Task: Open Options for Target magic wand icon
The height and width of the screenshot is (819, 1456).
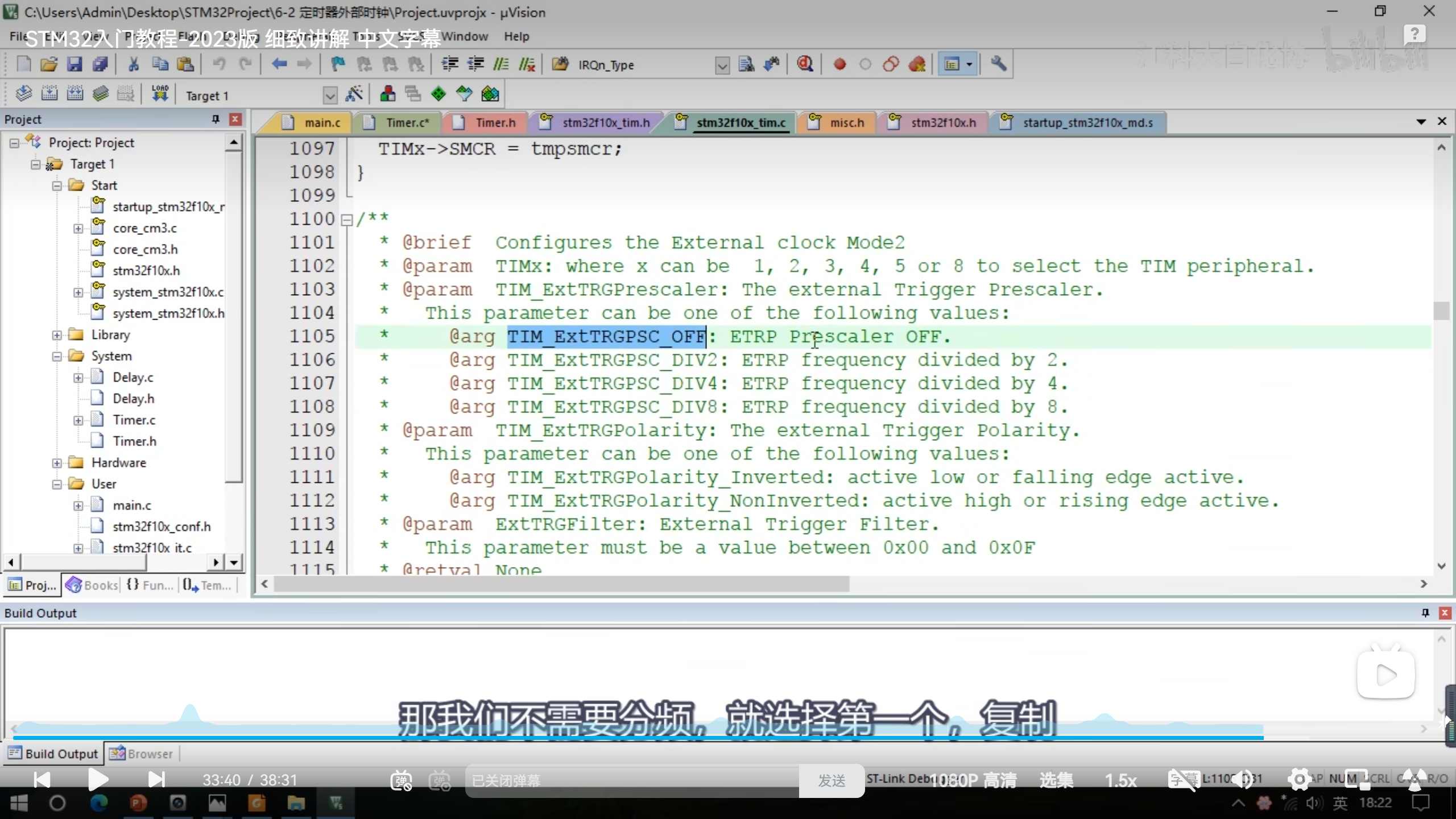Action: point(354,94)
